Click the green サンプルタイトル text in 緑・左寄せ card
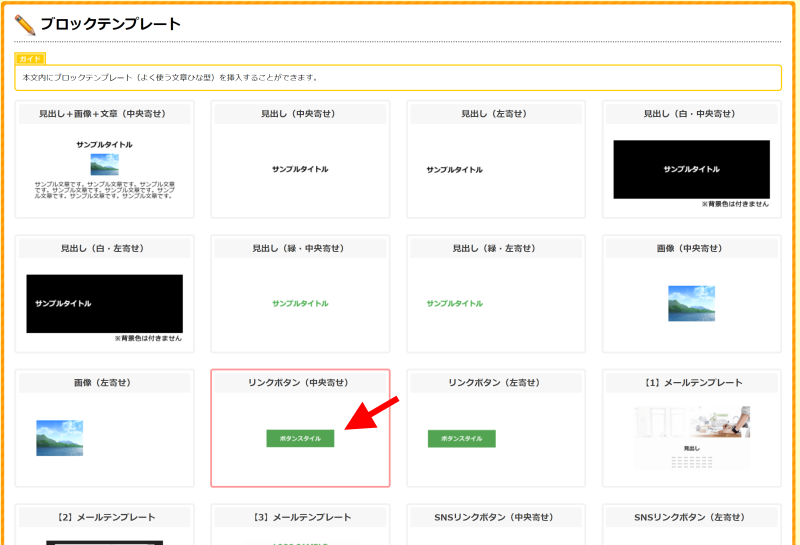Image resolution: width=800 pixels, height=545 pixels. pyautogui.click(x=455, y=304)
